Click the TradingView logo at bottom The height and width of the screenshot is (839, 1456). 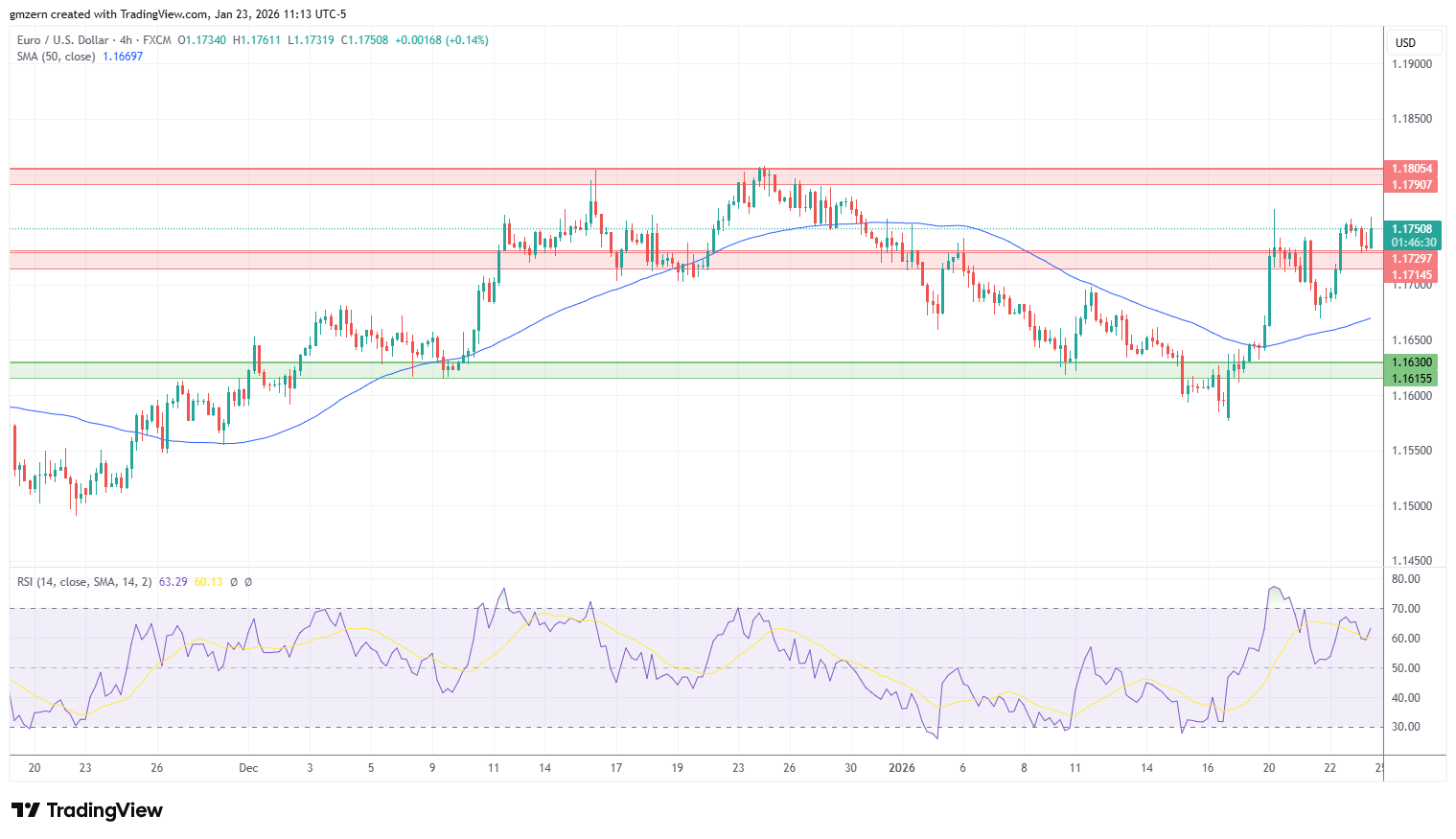pyautogui.click(x=87, y=810)
